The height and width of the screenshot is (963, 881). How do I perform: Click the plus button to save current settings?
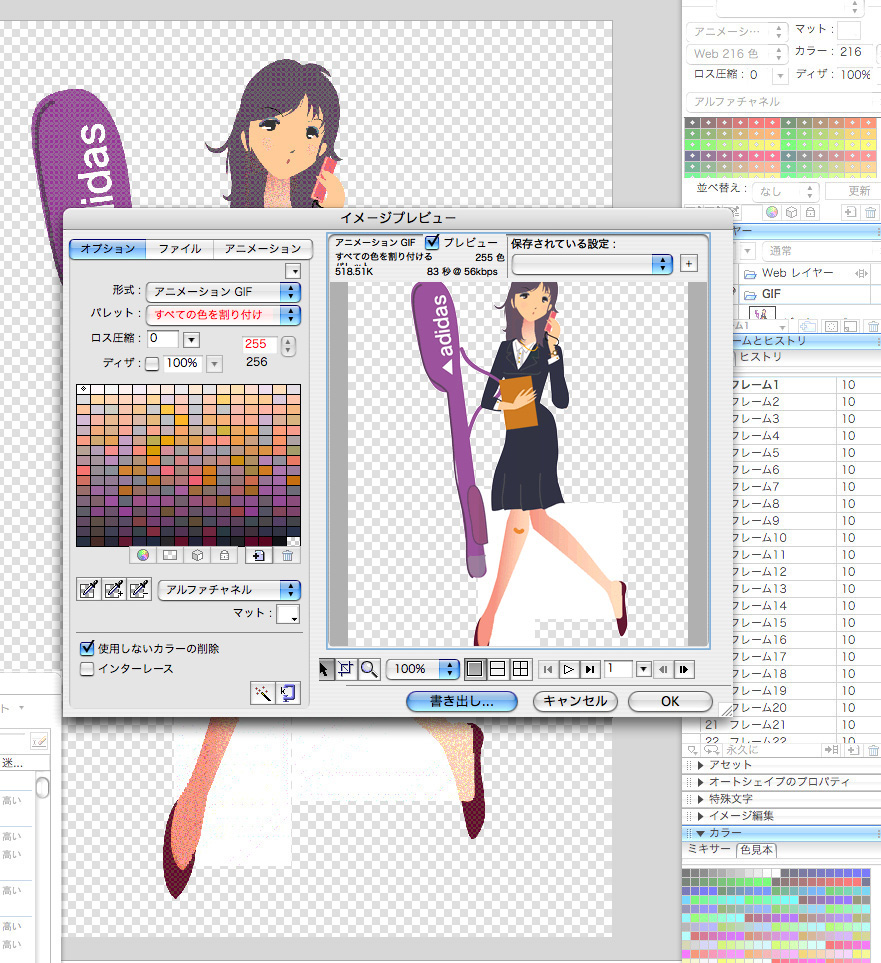[689, 263]
